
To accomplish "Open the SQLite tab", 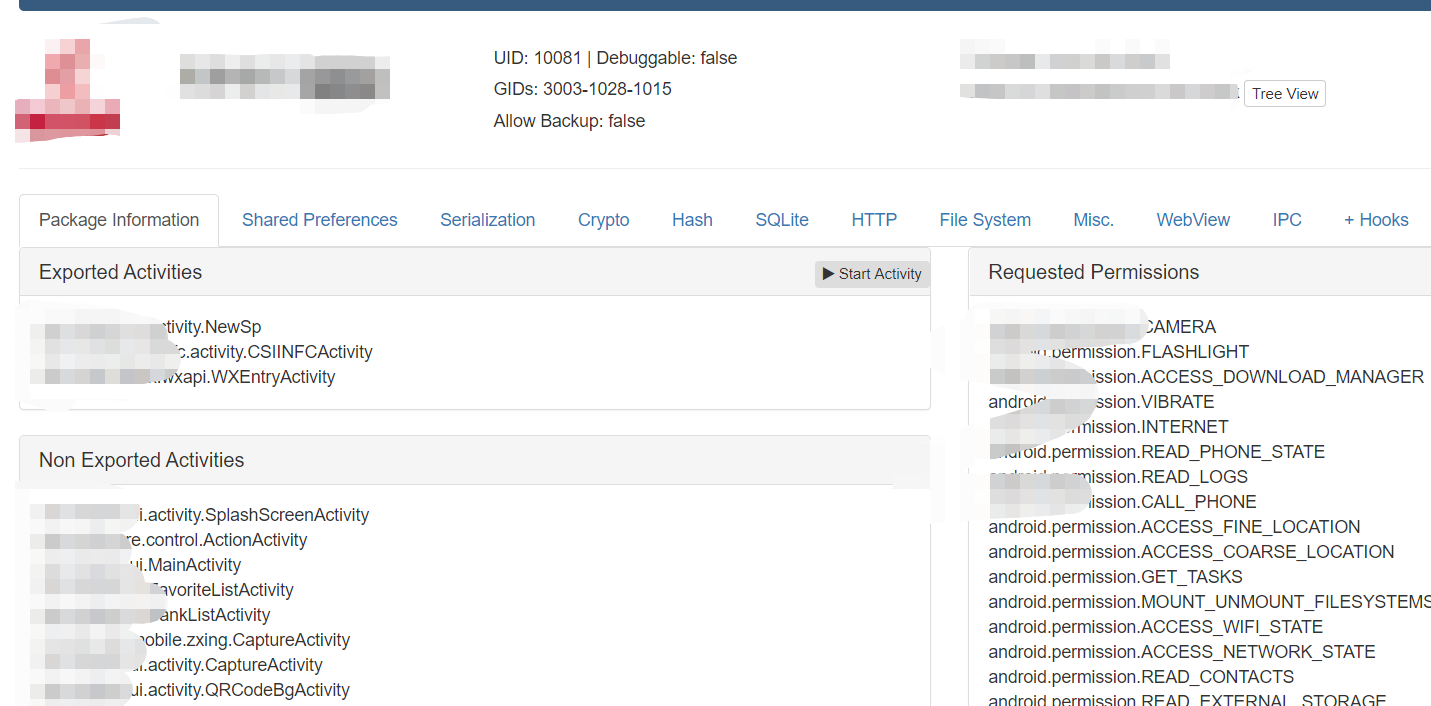I will coord(782,220).
